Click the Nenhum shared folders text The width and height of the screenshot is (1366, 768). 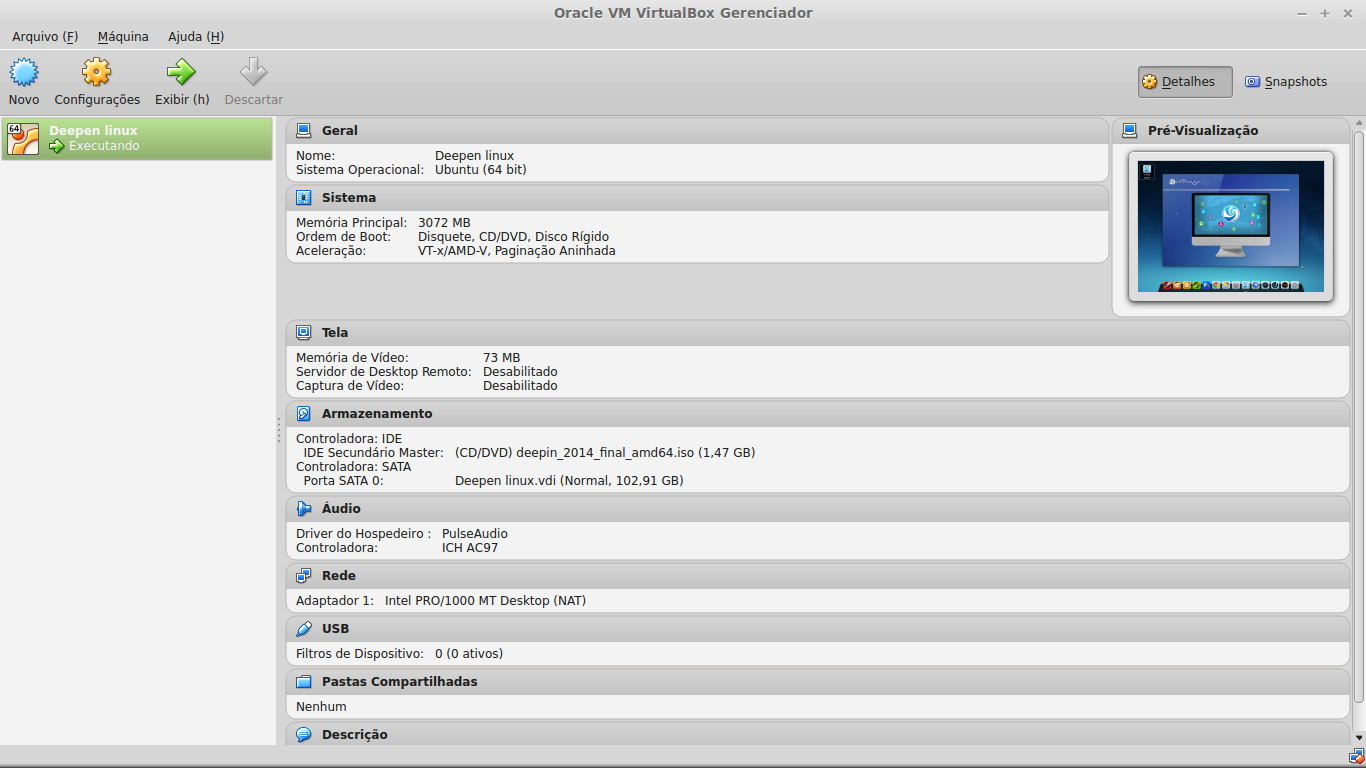pyautogui.click(x=321, y=707)
